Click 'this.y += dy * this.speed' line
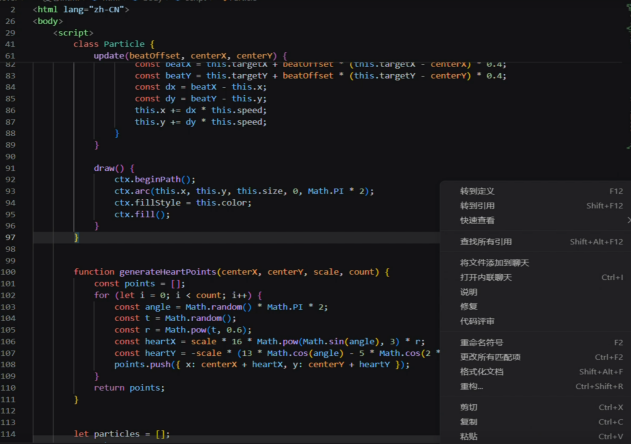This screenshot has height=444, width=631. click(x=200, y=122)
